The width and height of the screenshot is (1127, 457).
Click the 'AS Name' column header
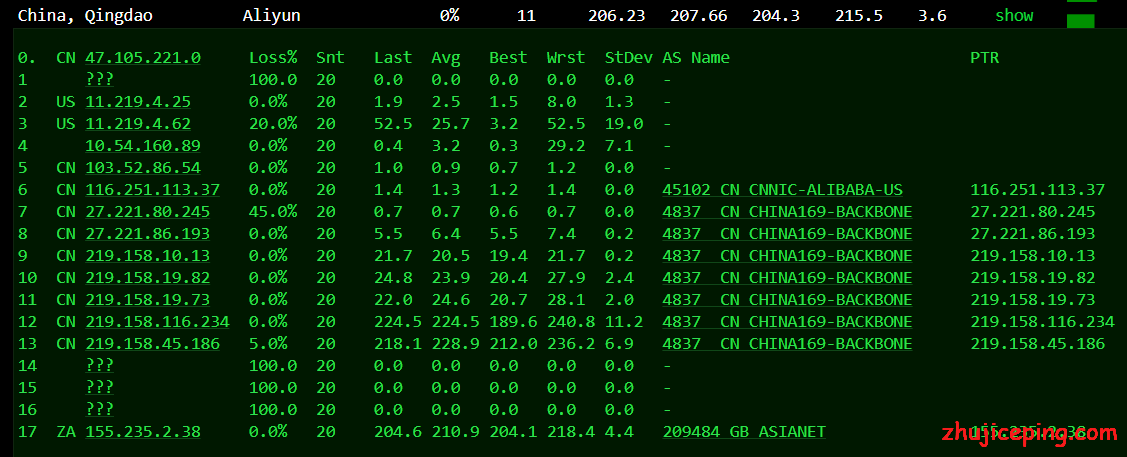pos(696,57)
